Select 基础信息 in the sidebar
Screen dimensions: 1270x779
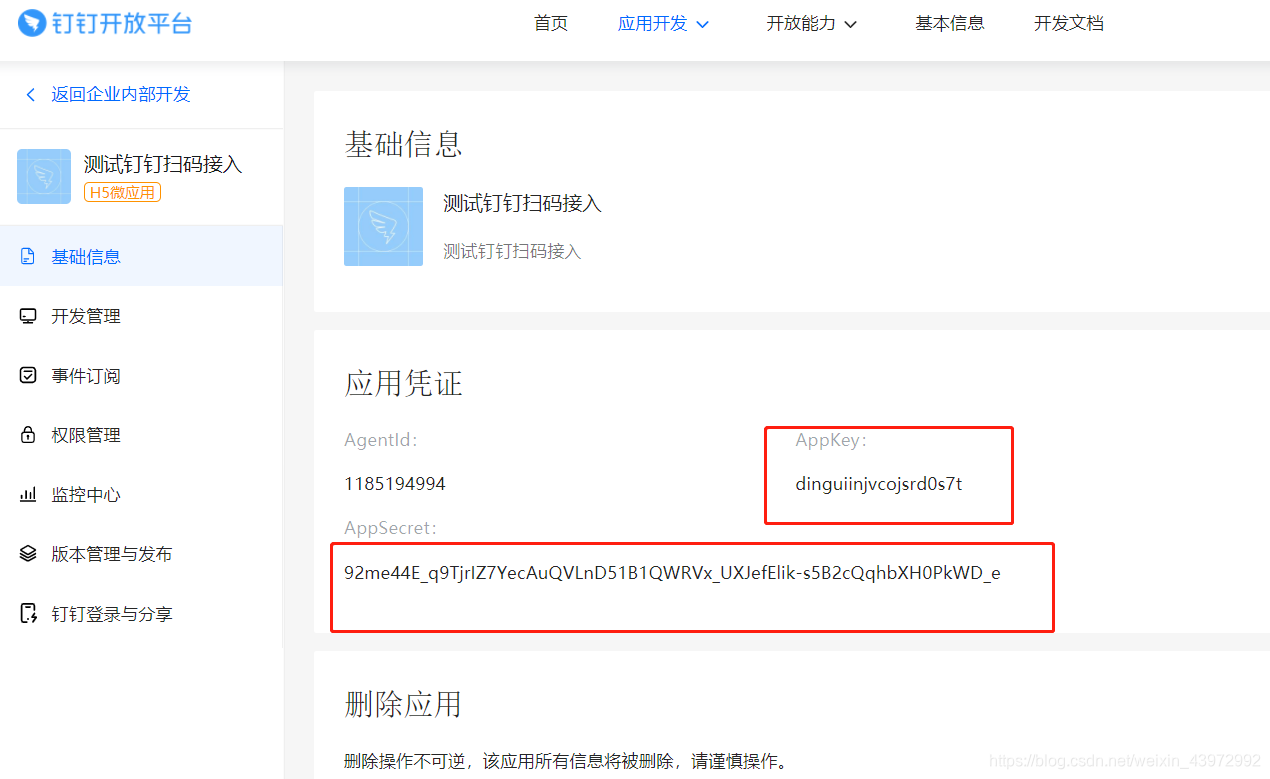point(141,256)
